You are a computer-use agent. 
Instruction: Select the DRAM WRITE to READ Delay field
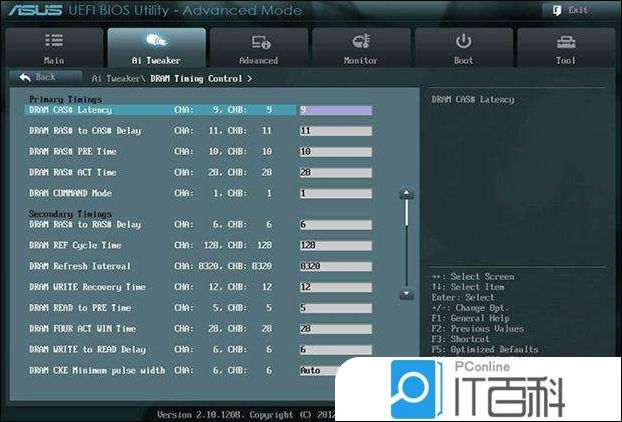point(336,349)
